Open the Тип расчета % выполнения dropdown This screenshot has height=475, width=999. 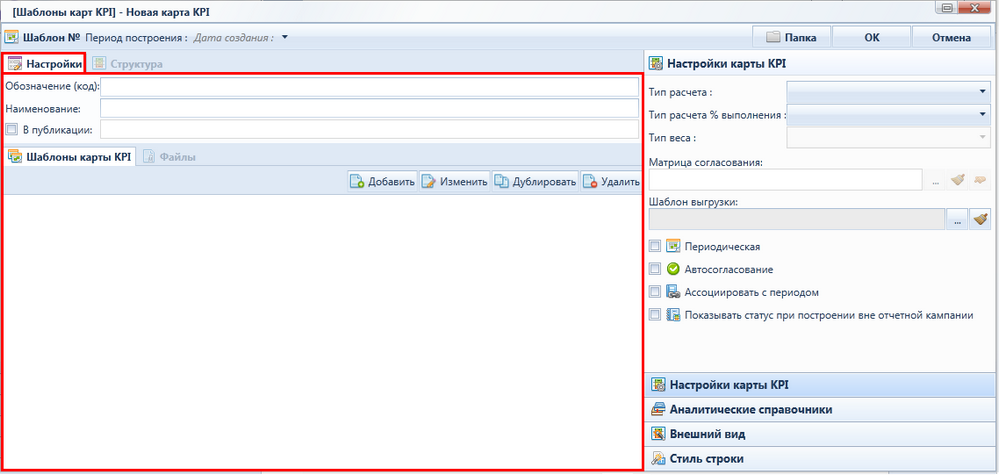888,114
